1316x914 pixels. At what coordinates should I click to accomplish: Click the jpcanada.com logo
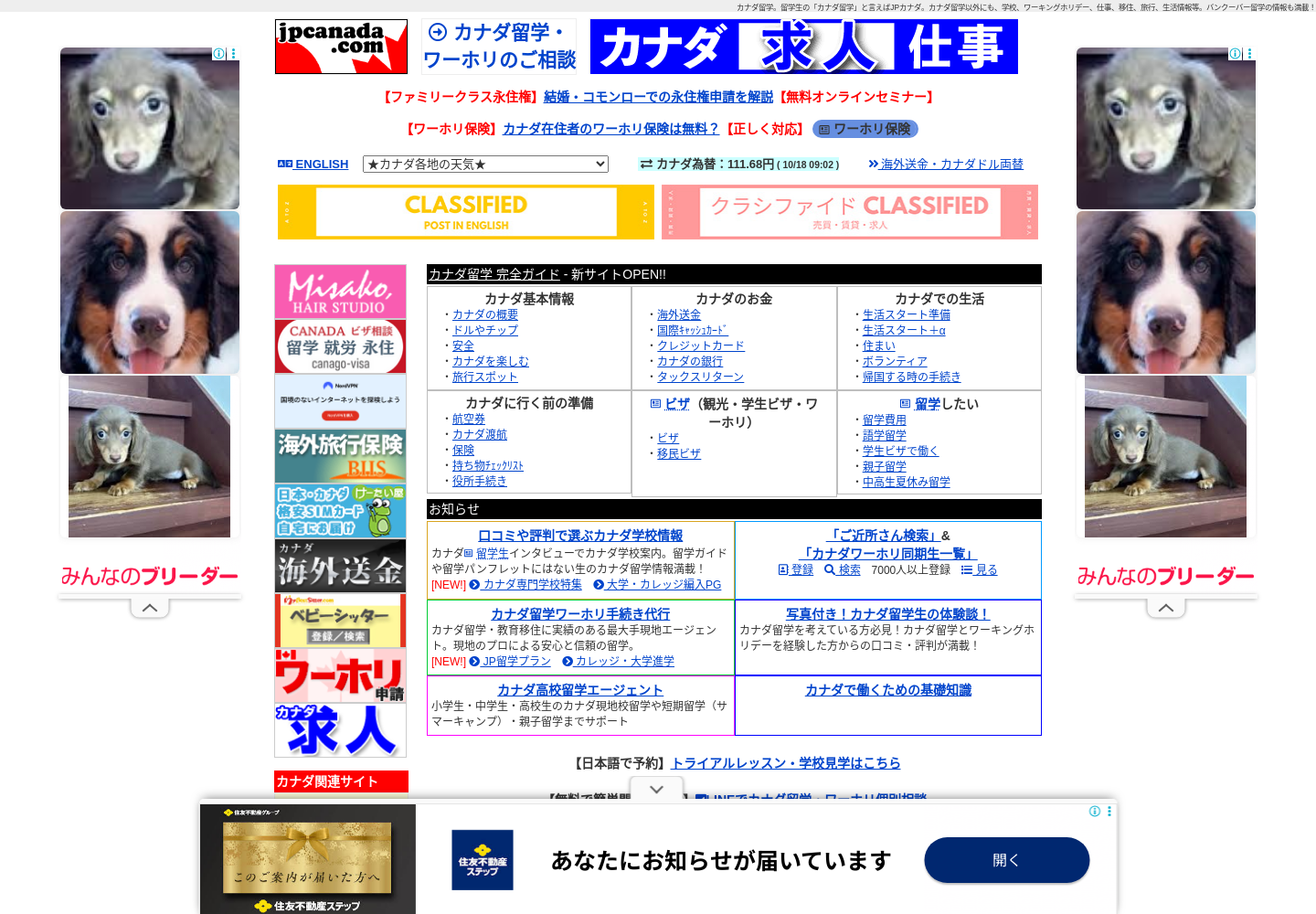341,47
